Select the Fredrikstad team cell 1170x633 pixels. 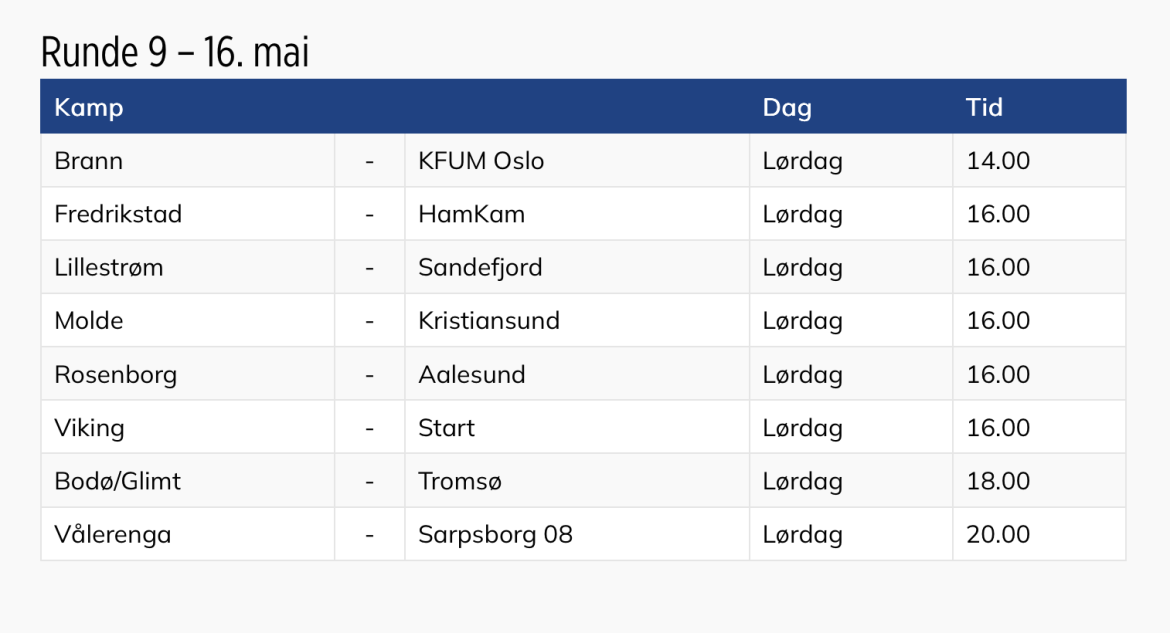[x=118, y=214]
